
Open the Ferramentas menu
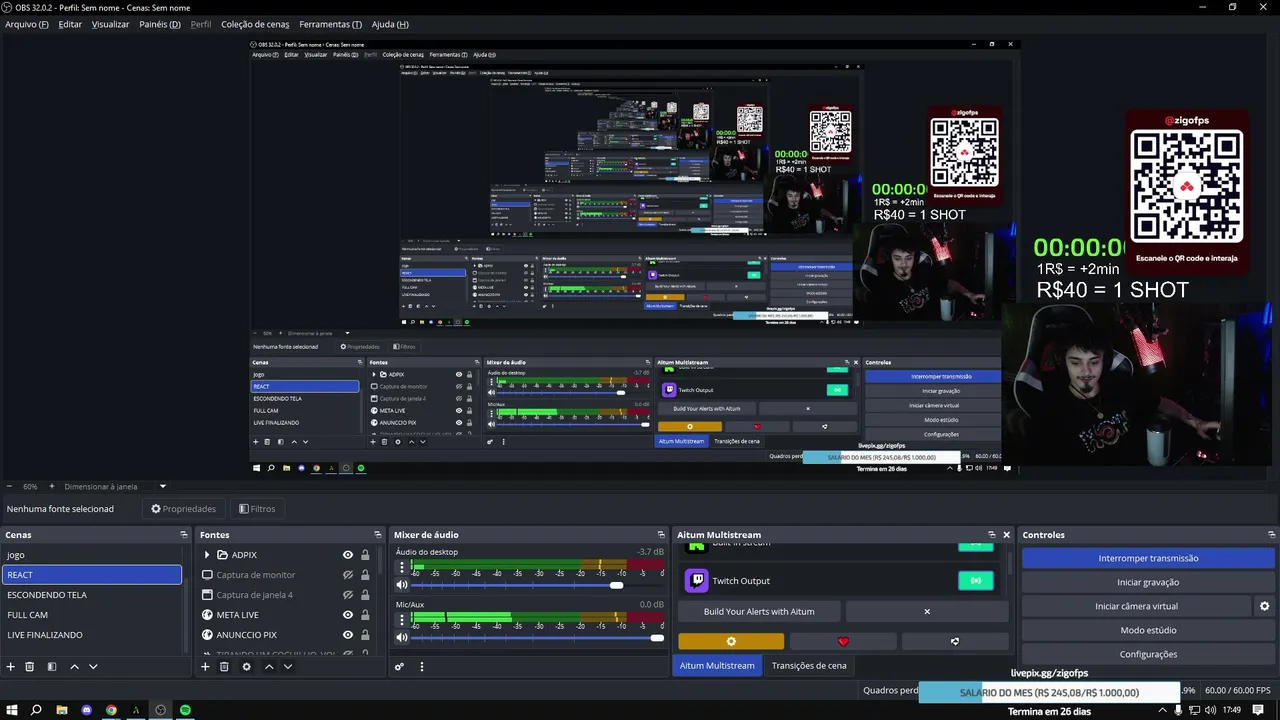tap(331, 24)
